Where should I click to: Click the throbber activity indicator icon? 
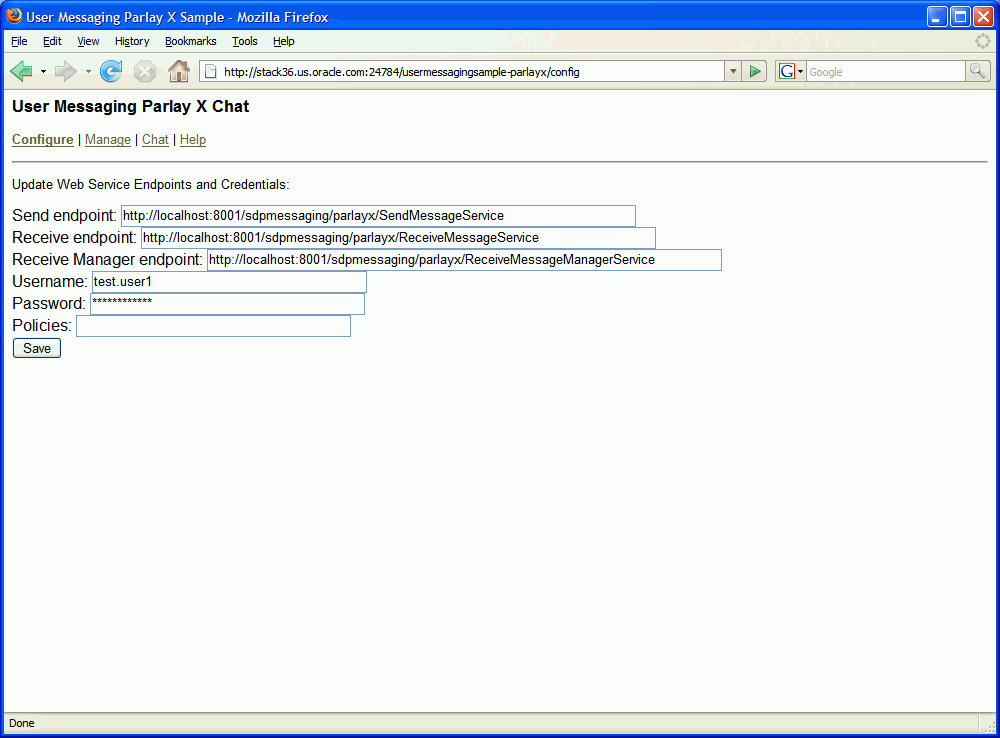click(x=983, y=41)
